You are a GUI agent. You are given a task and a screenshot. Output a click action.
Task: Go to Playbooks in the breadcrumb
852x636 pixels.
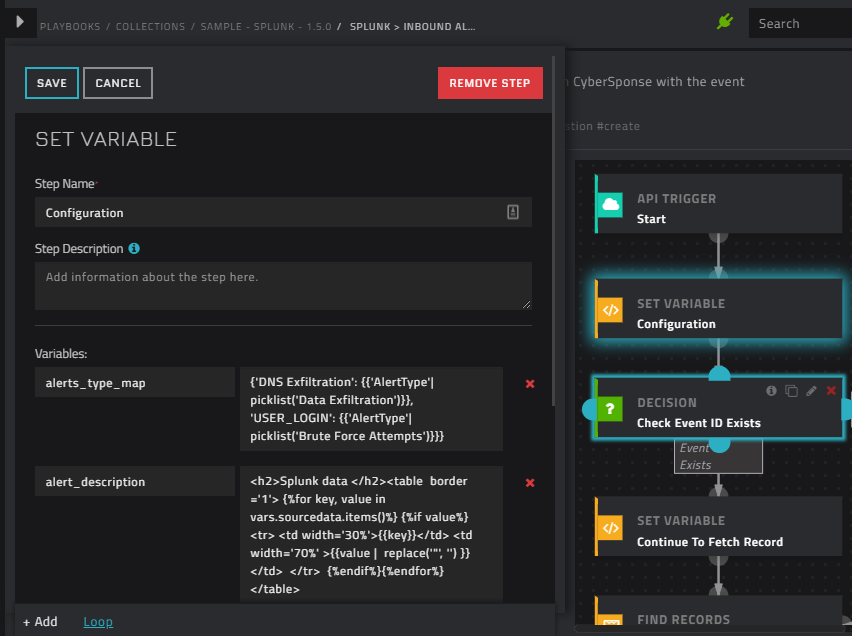point(70,27)
